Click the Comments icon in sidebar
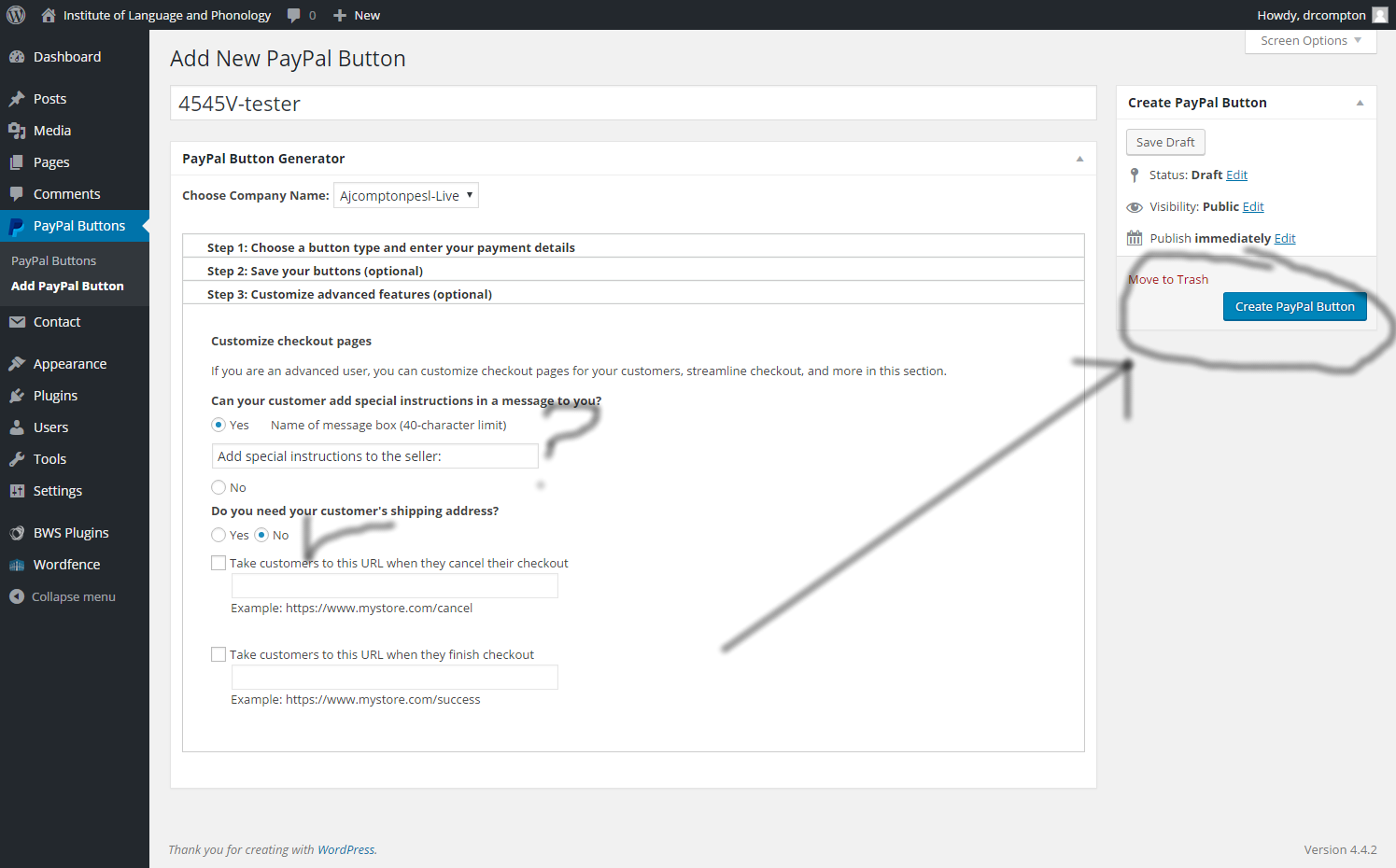The image size is (1396, 868). point(17,194)
